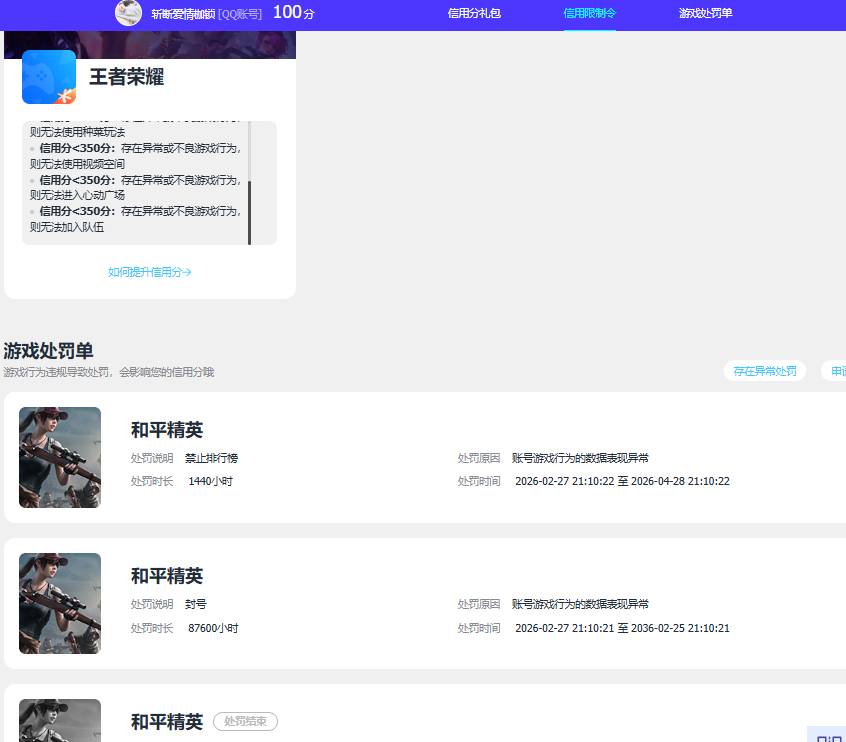846x742 pixels.
Task: Click 和平精英 title in 禁止排行榜 card
Action: tap(167, 430)
